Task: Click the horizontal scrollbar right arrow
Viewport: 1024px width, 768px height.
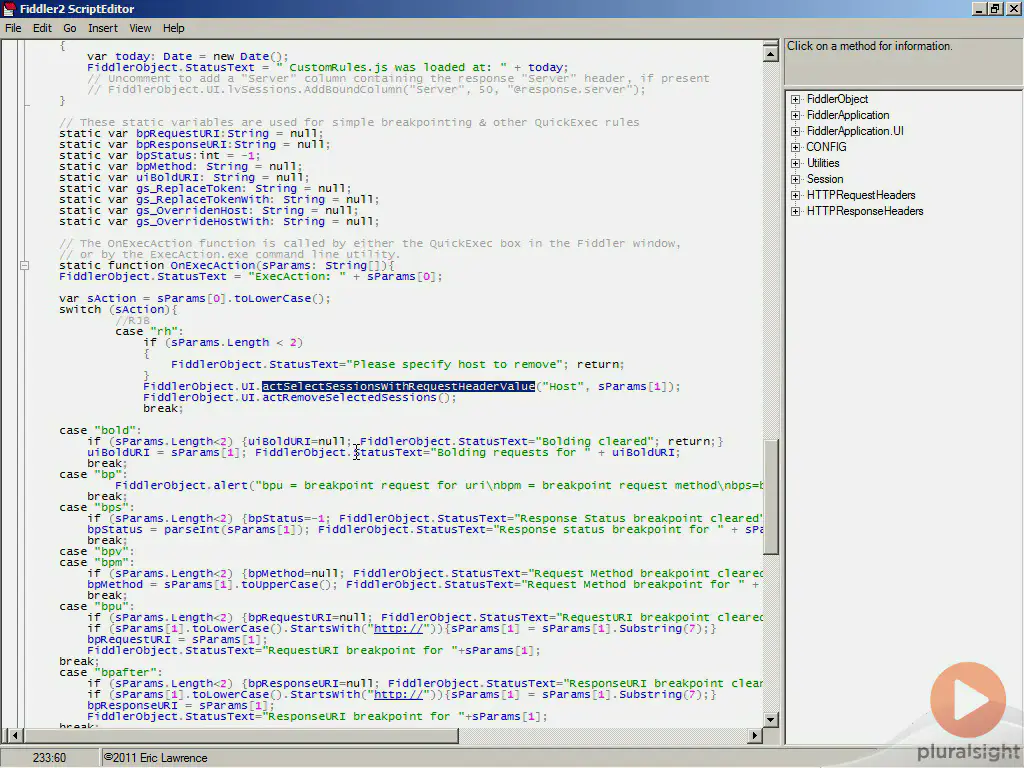Action: pyautogui.click(x=754, y=735)
